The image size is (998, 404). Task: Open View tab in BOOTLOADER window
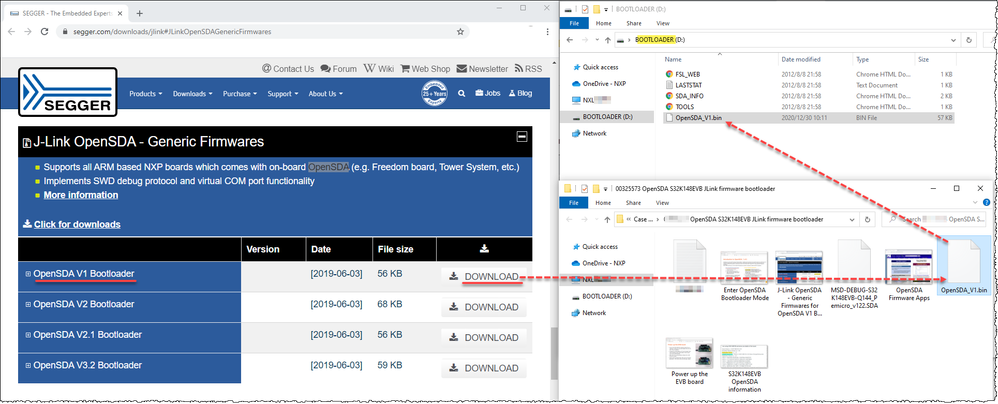click(x=662, y=24)
